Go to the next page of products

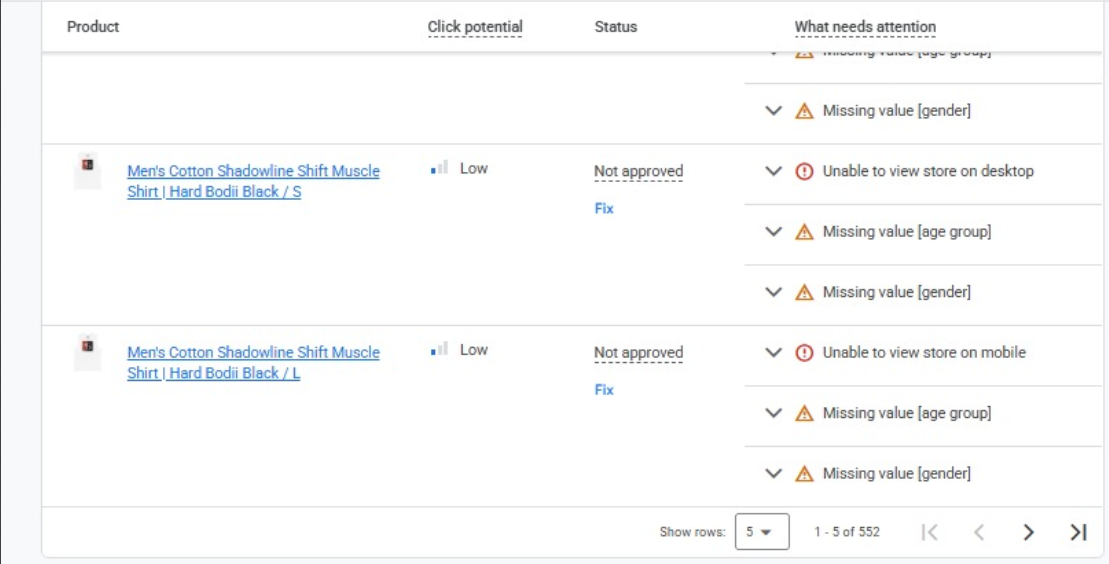[1028, 532]
